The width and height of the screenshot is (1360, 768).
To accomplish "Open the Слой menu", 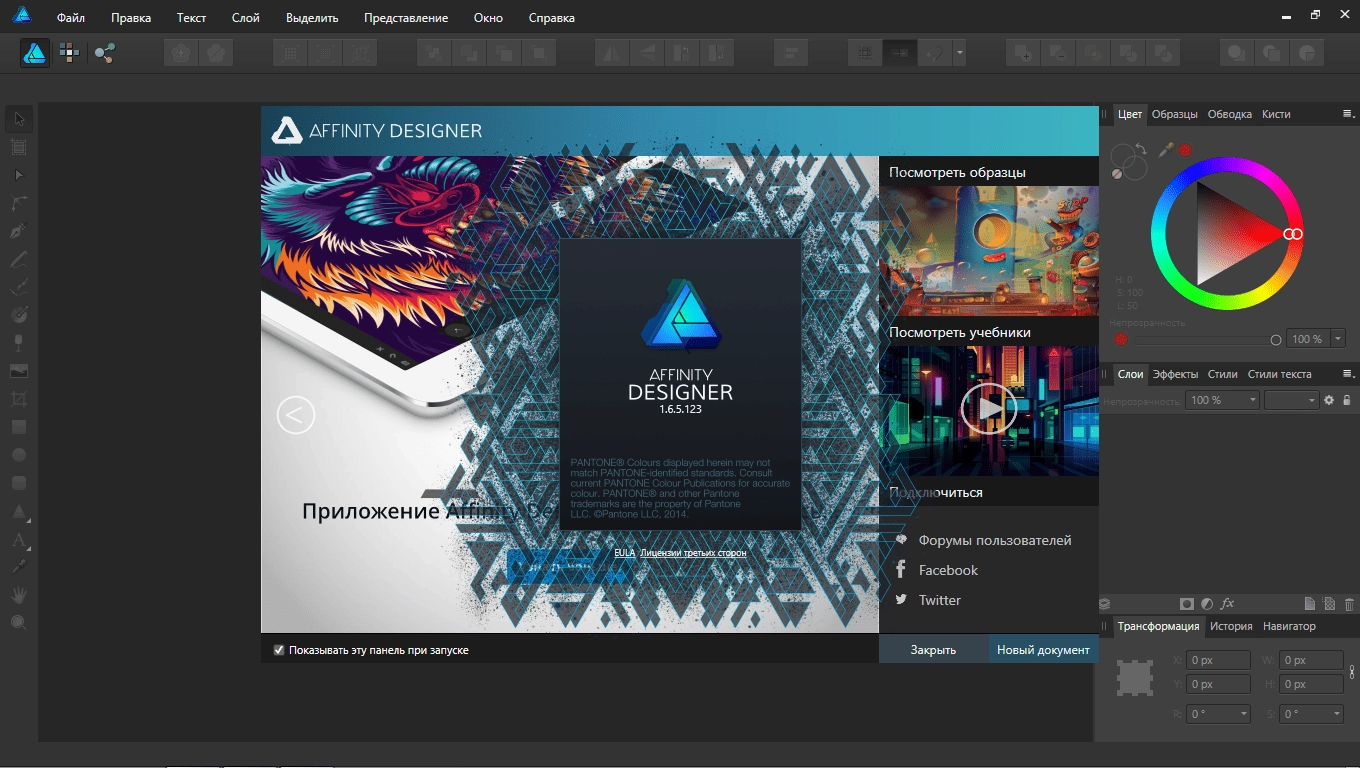I will click(x=245, y=18).
